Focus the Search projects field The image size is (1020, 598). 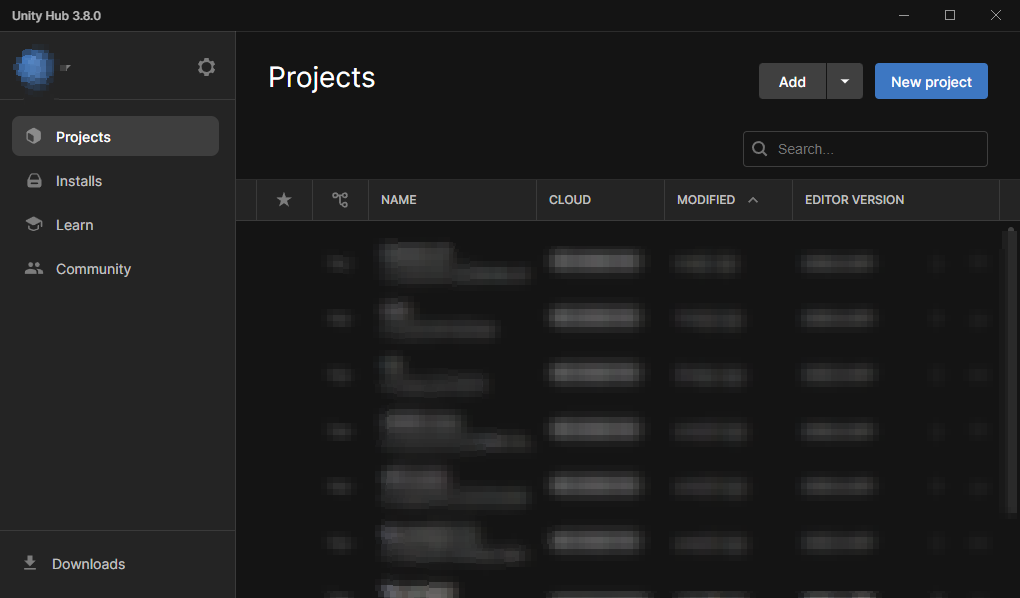pyautogui.click(x=865, y=149)
